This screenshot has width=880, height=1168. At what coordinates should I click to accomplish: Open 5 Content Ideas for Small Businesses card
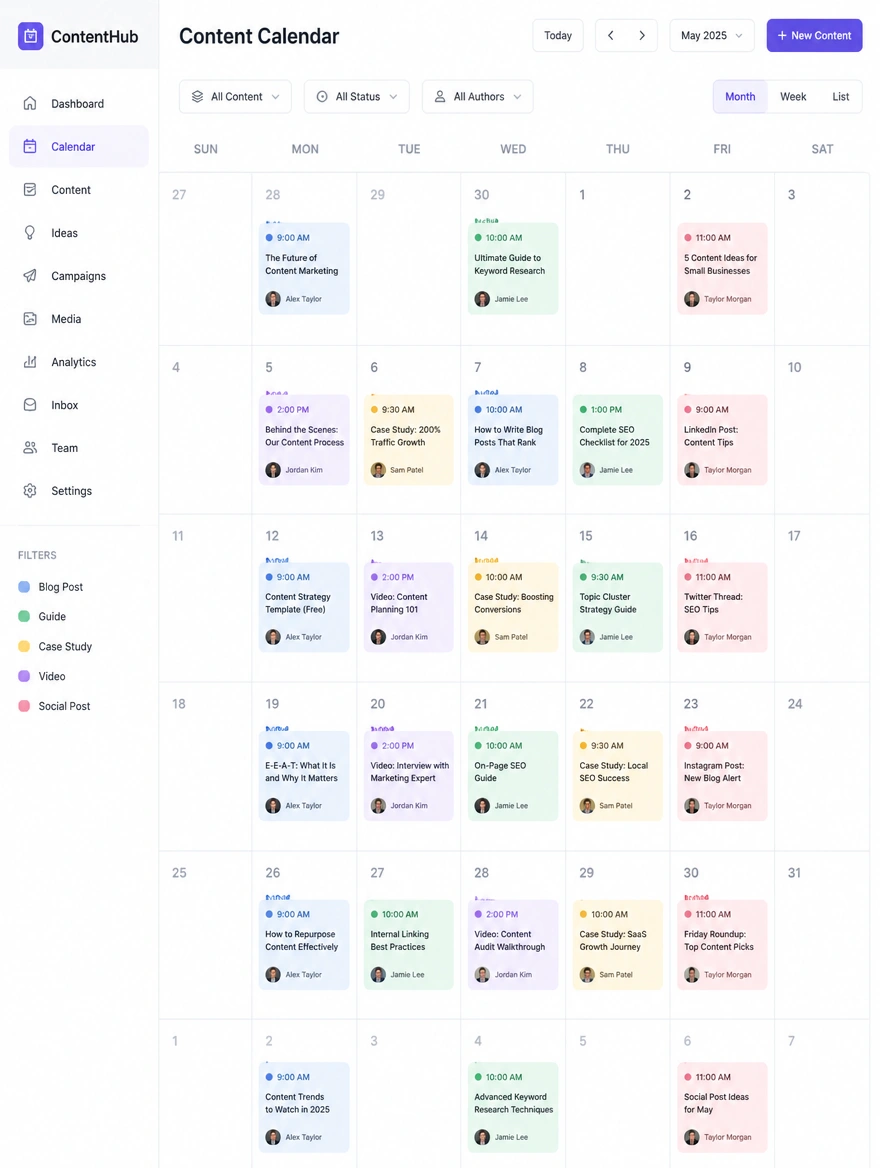[x=722, y=268]
